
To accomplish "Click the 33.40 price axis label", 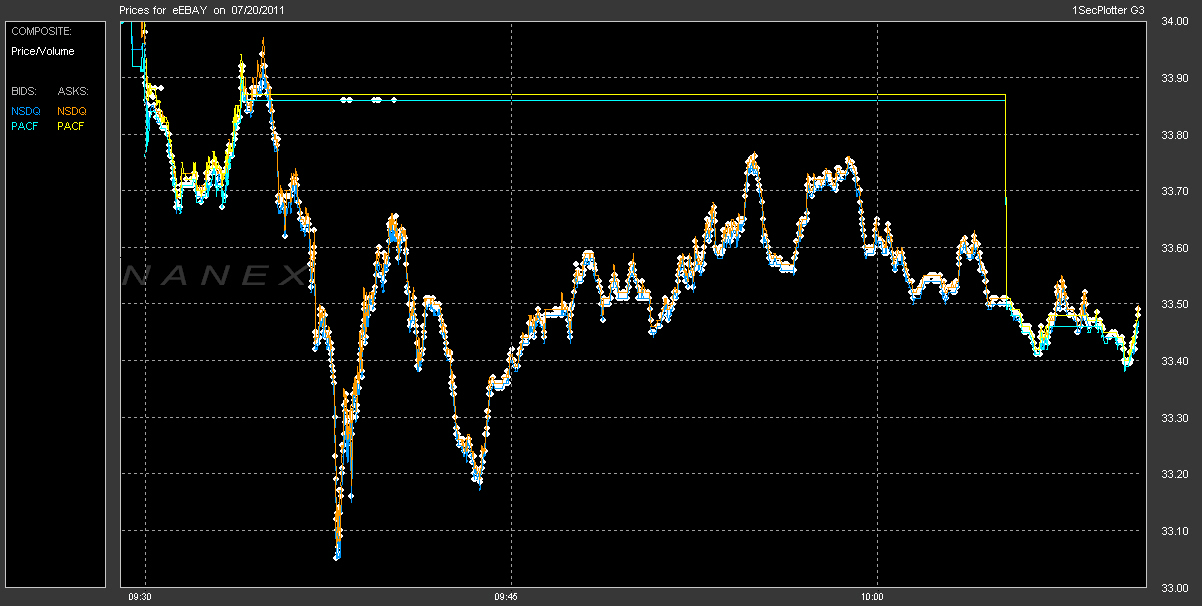I will click(1175, 361).
